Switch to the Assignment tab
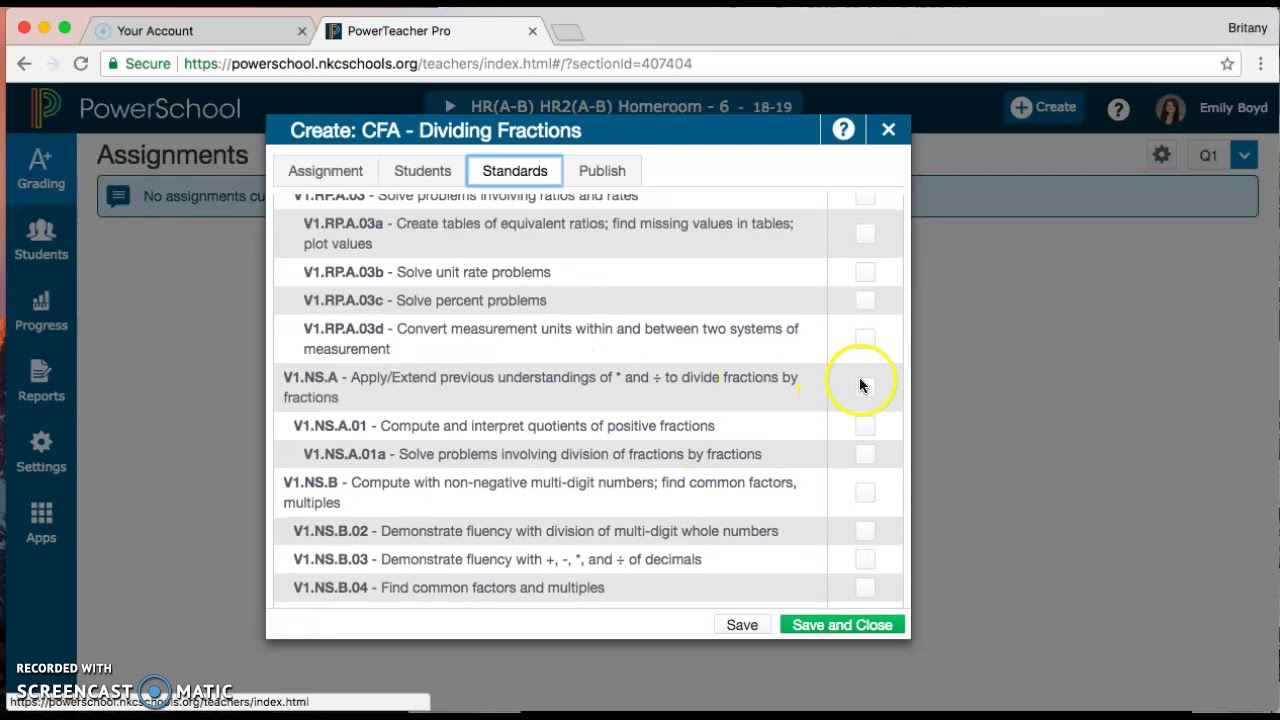The width and height of the screenshot is (1280, 720). pyautogui.click(x=326, y=171)
